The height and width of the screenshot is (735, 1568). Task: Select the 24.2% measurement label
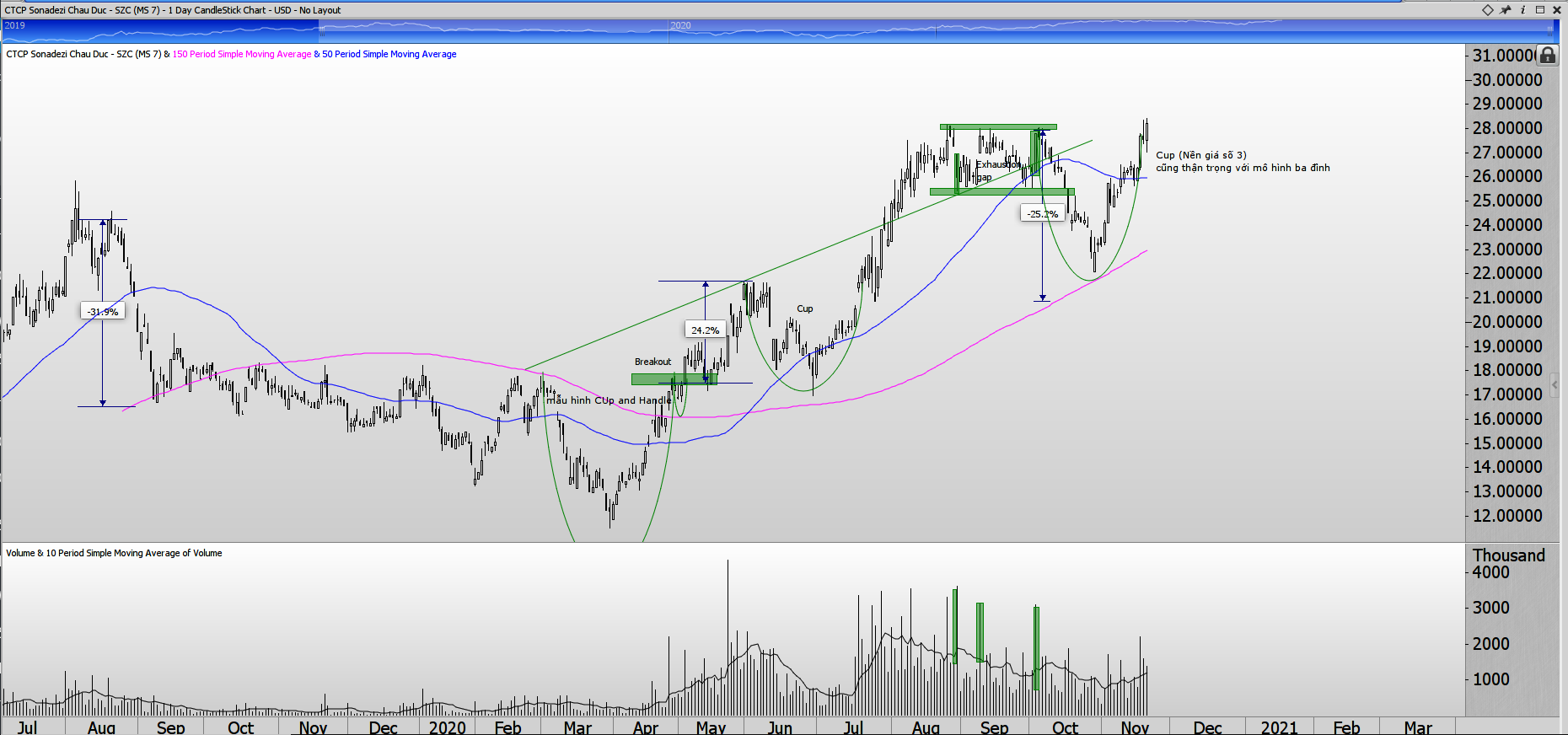(705, 330)
